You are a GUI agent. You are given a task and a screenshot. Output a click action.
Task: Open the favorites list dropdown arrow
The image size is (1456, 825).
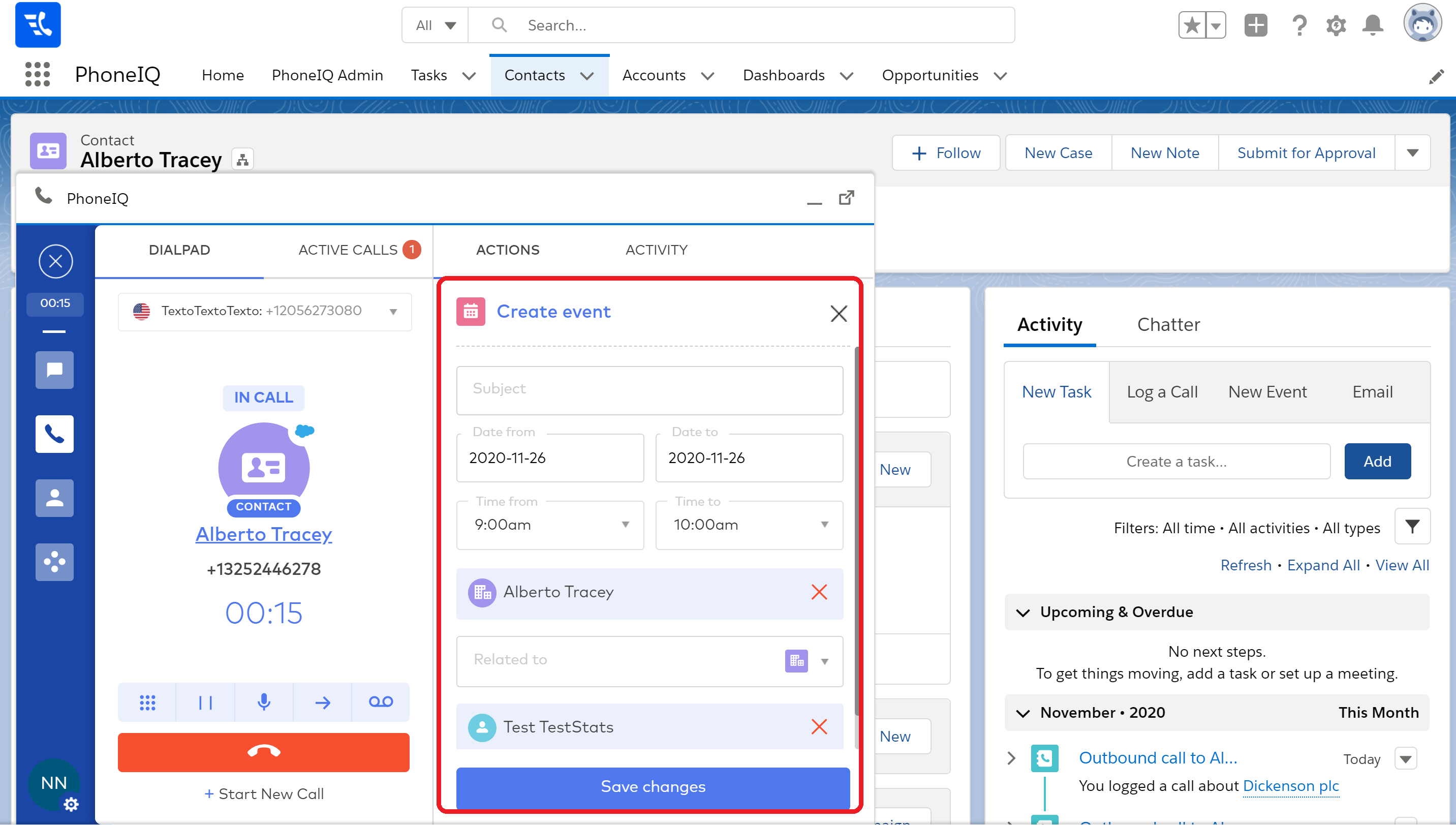(1216, 25)
